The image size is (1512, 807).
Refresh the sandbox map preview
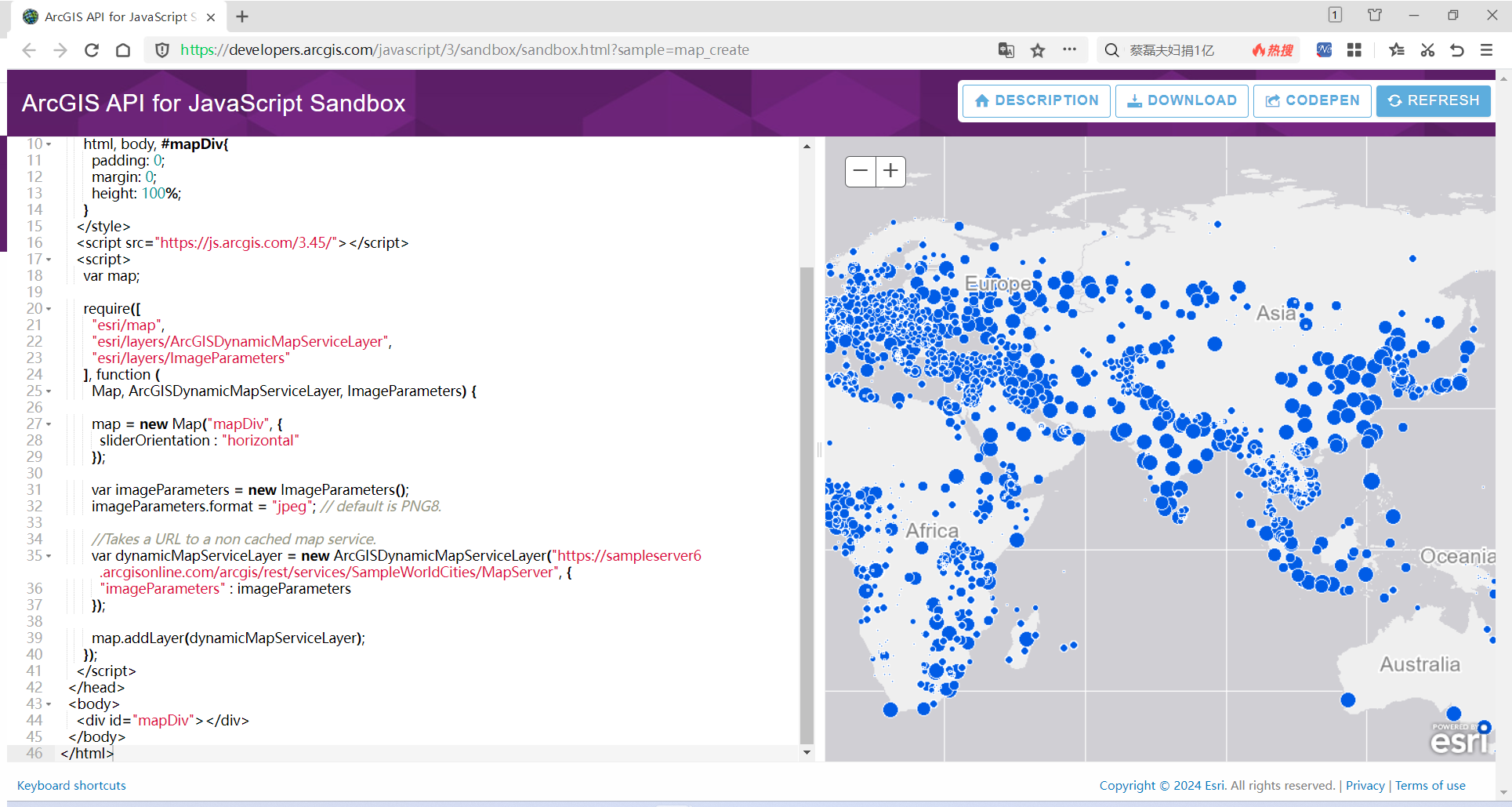click(1433, 101)
